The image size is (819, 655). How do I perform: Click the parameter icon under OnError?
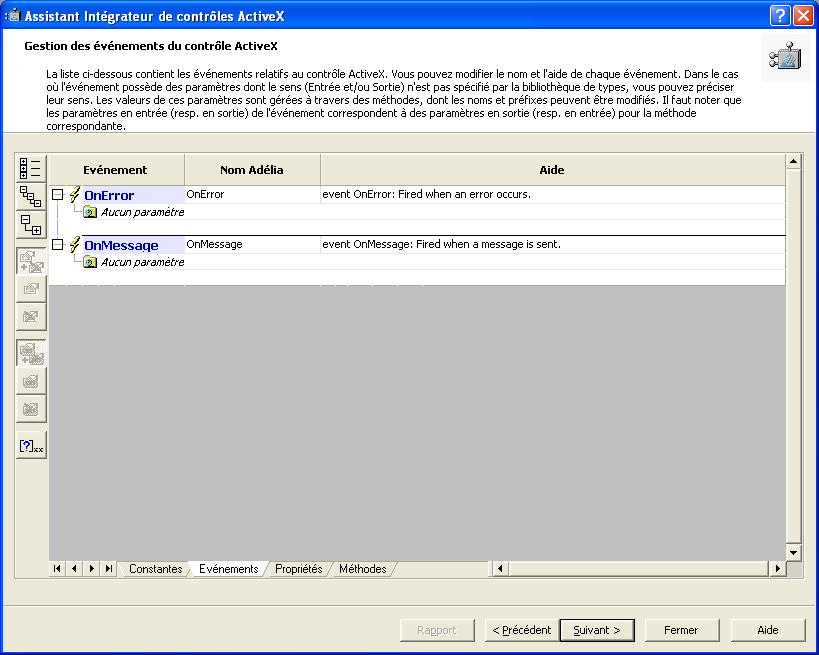(90, 212)
